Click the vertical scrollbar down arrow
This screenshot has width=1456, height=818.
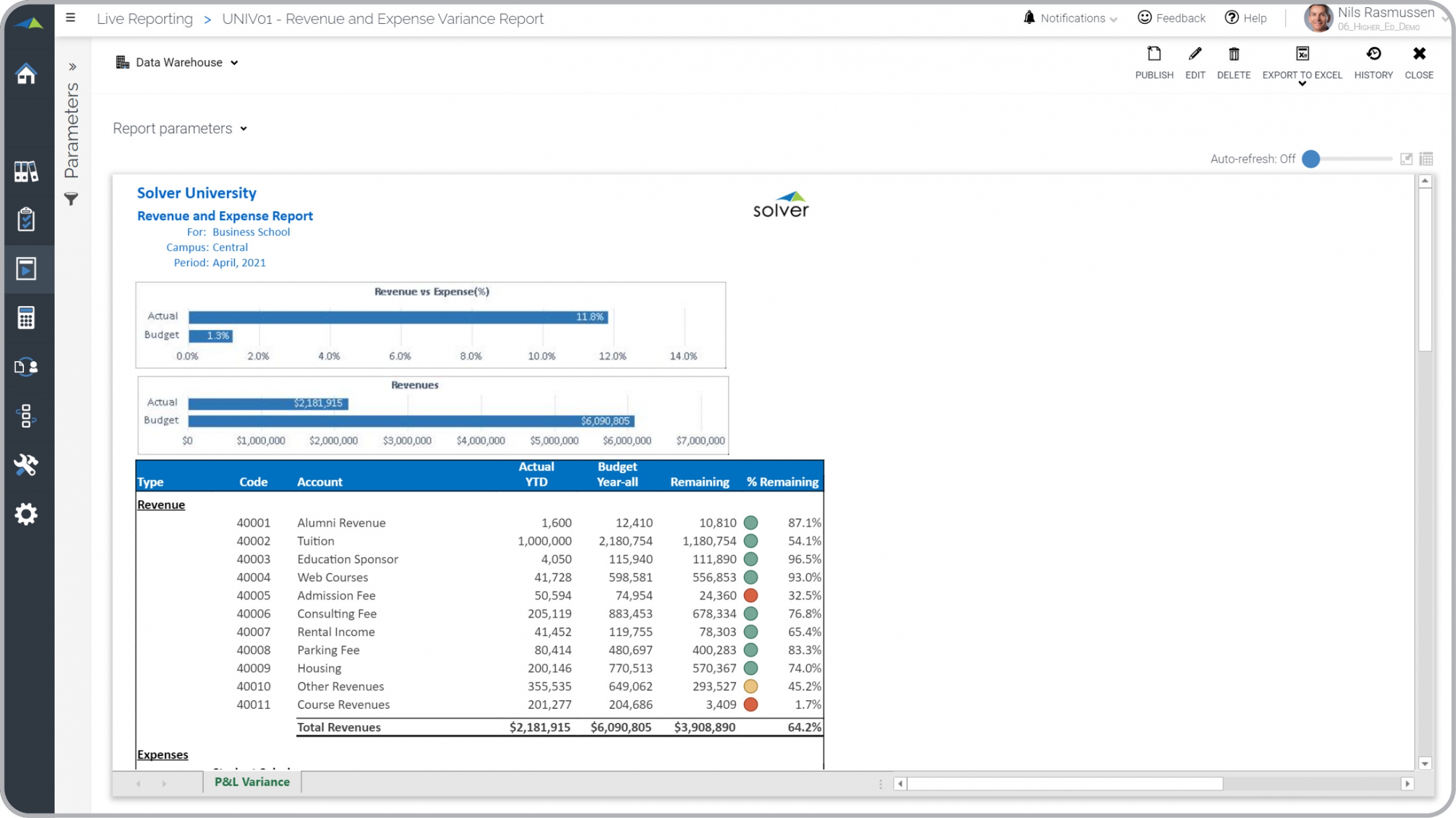pyautogui.click(x=1425, y=763)
